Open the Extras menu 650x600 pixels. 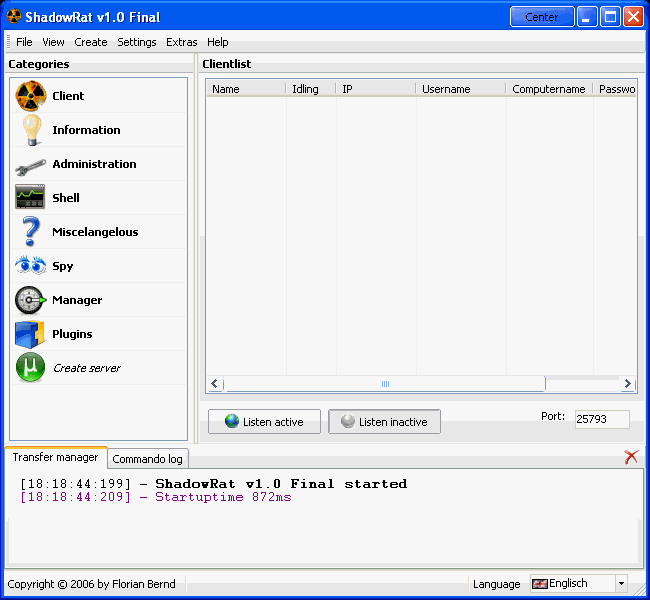click(182, 42)
